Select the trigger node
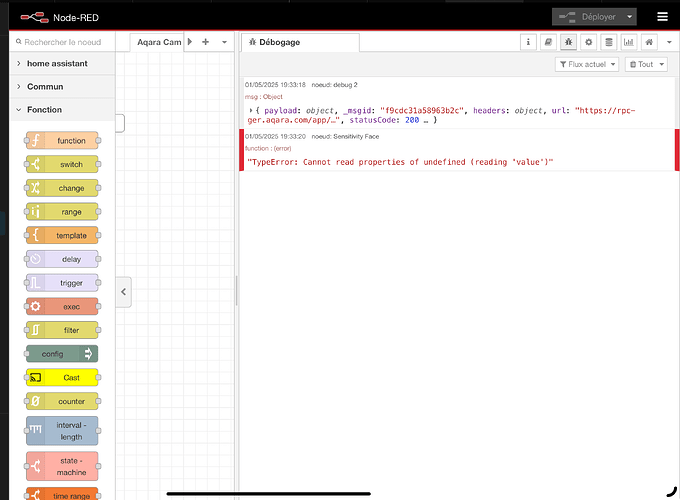The height and width of the screenshot is (500, 680). (62, 283)
